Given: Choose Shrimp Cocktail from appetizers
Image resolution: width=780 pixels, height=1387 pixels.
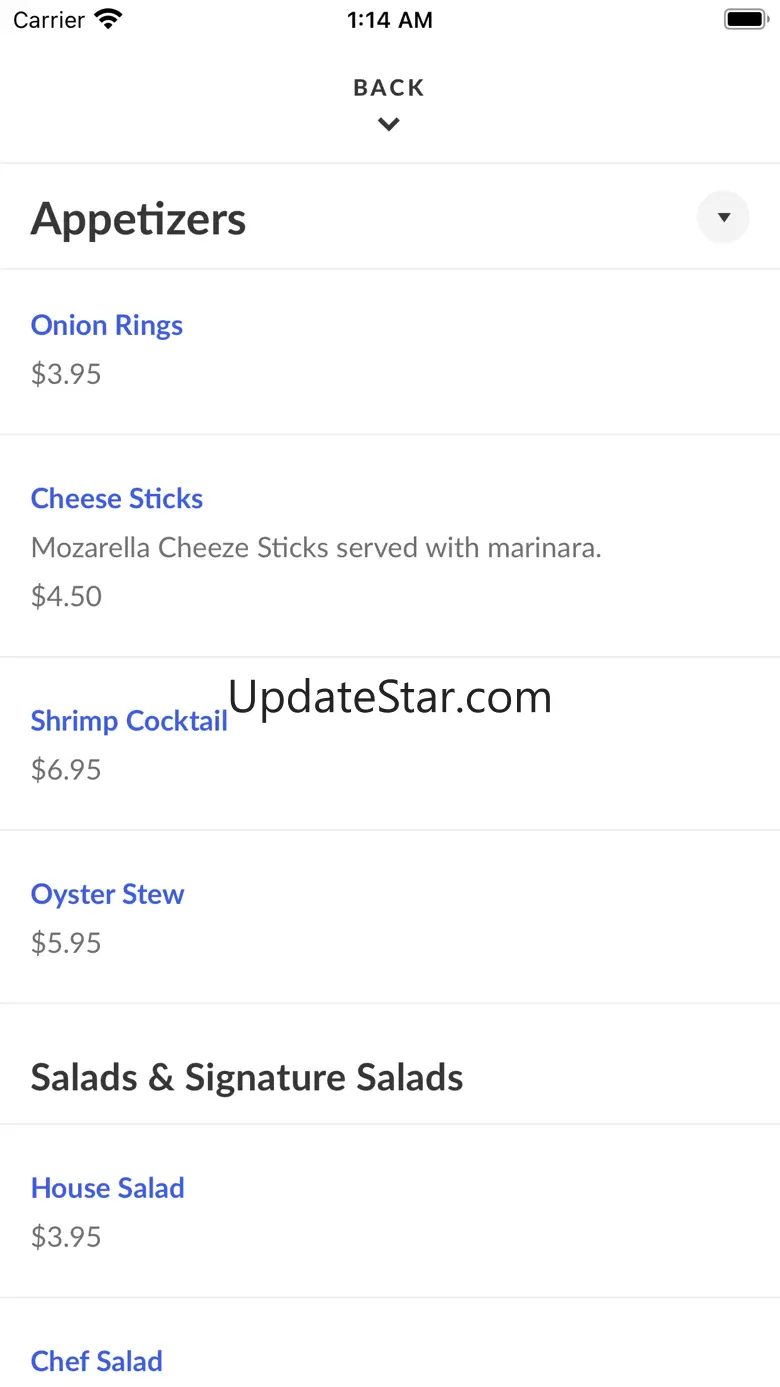Looking at the screenshot, I should coord(129,722).
